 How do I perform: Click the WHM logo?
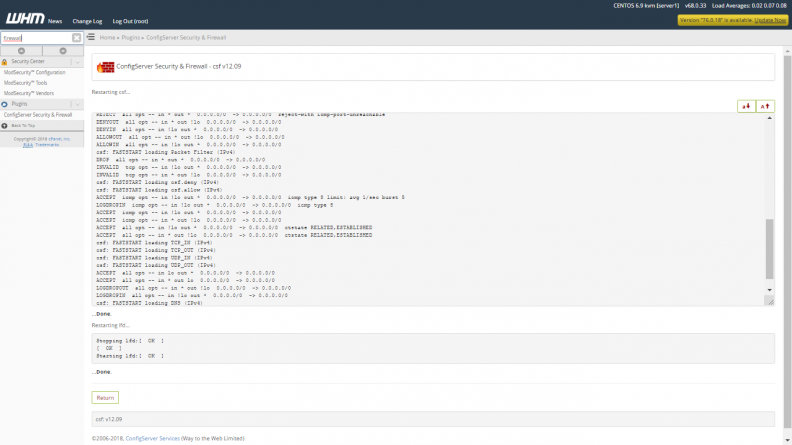[x=25, y=19]
